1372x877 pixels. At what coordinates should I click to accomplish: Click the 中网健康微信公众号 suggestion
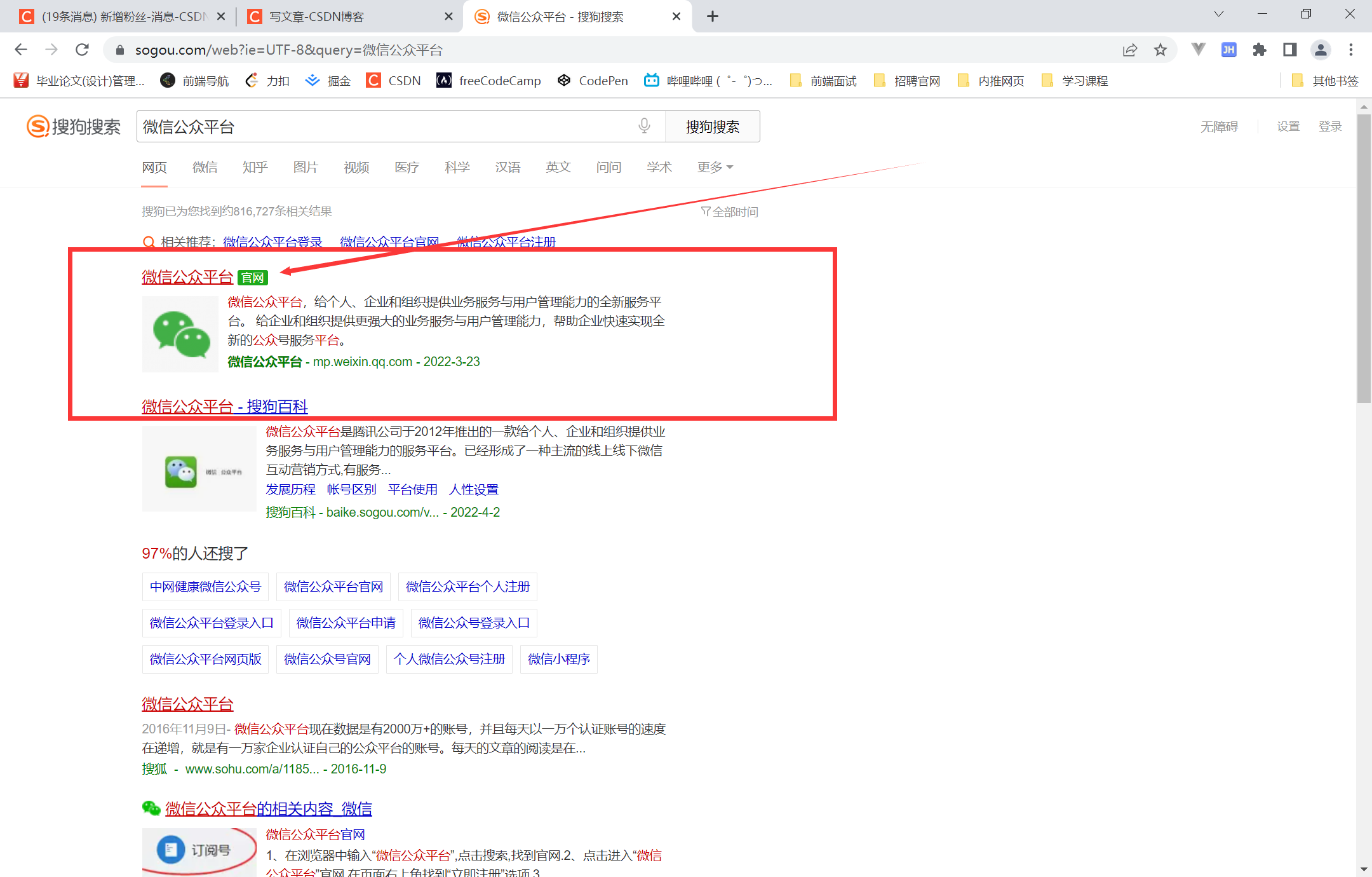[205, 587]
